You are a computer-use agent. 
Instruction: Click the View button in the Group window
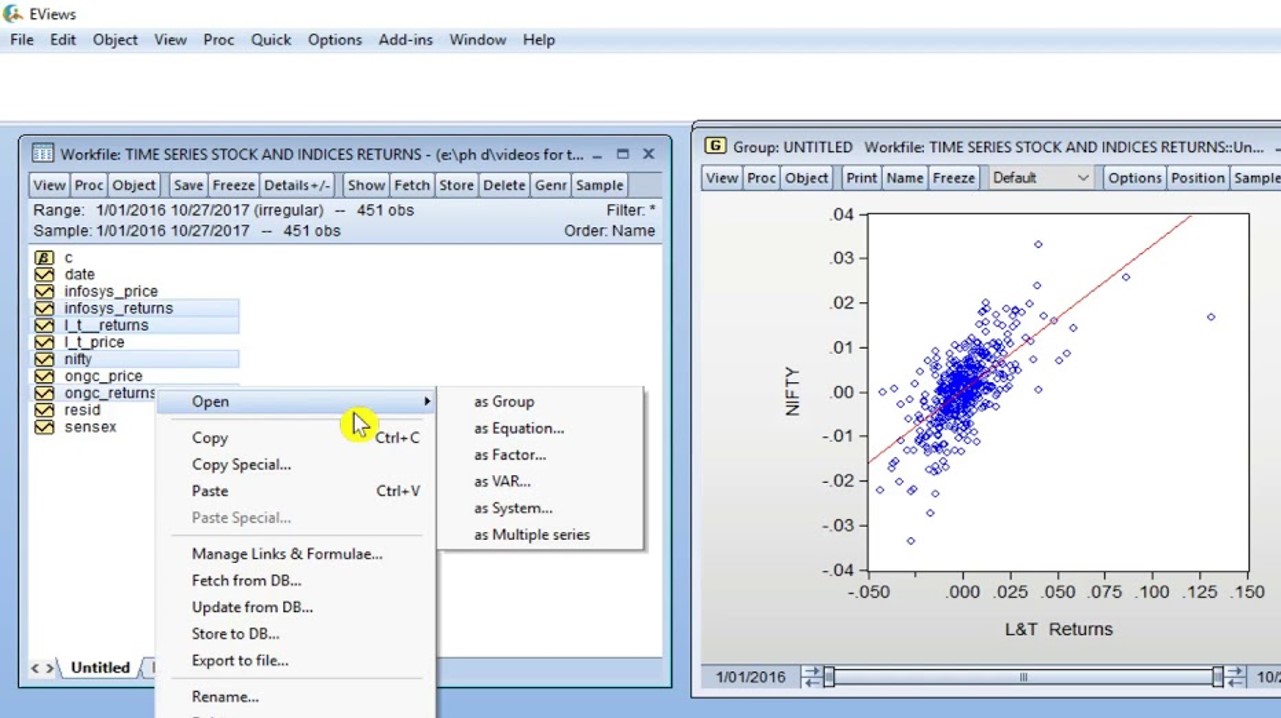tap(721, 178)
